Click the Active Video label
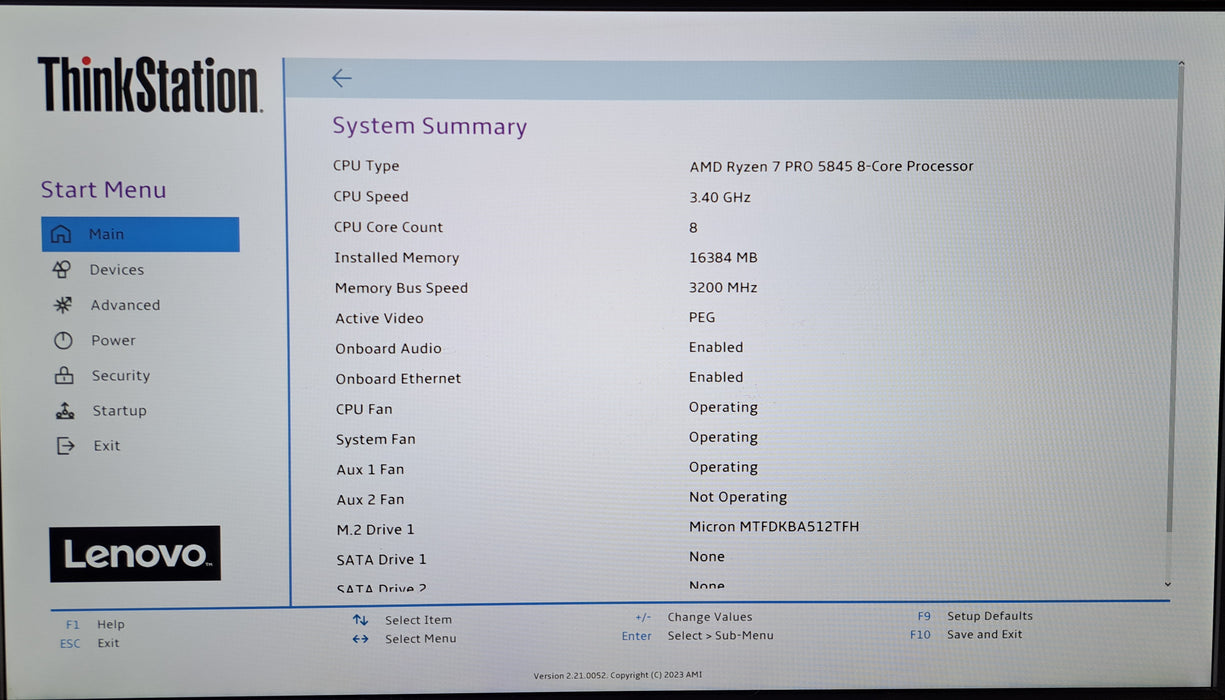The image size is (1225, 700). coord(379,318)
